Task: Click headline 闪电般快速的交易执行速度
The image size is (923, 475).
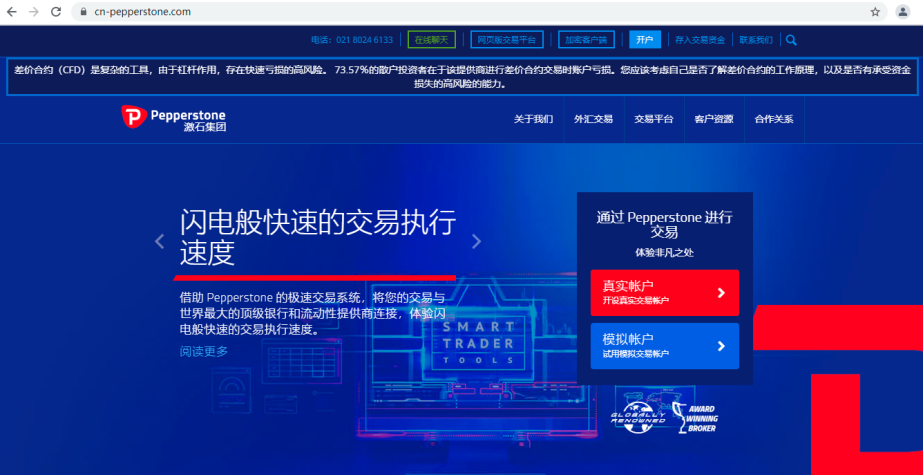Action: coord(318,238)
